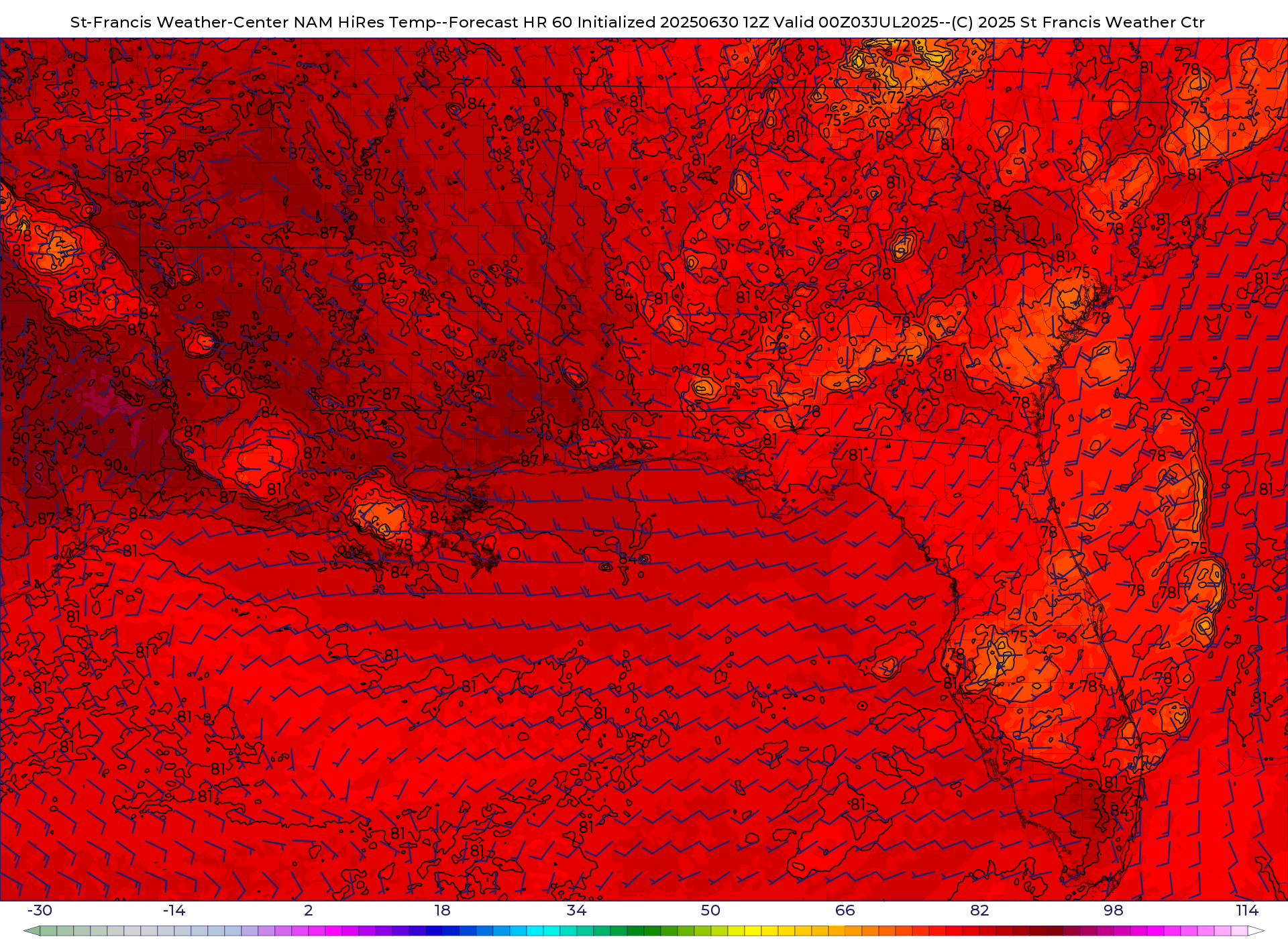
Task: Click the 66 label on the temperature scale
Action: click(x=845, y=910)
